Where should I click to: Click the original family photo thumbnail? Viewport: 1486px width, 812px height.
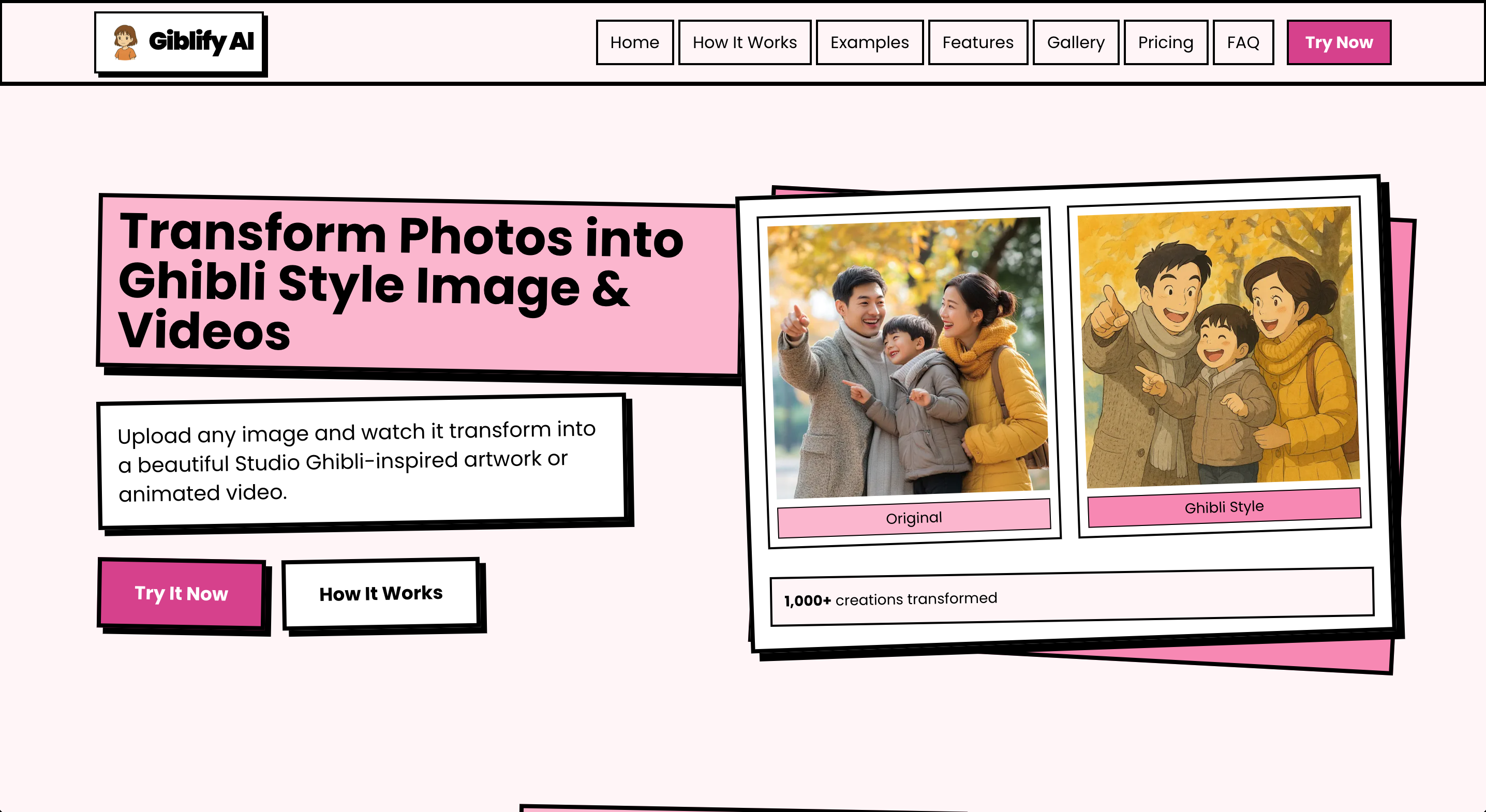tap(909, 357)
